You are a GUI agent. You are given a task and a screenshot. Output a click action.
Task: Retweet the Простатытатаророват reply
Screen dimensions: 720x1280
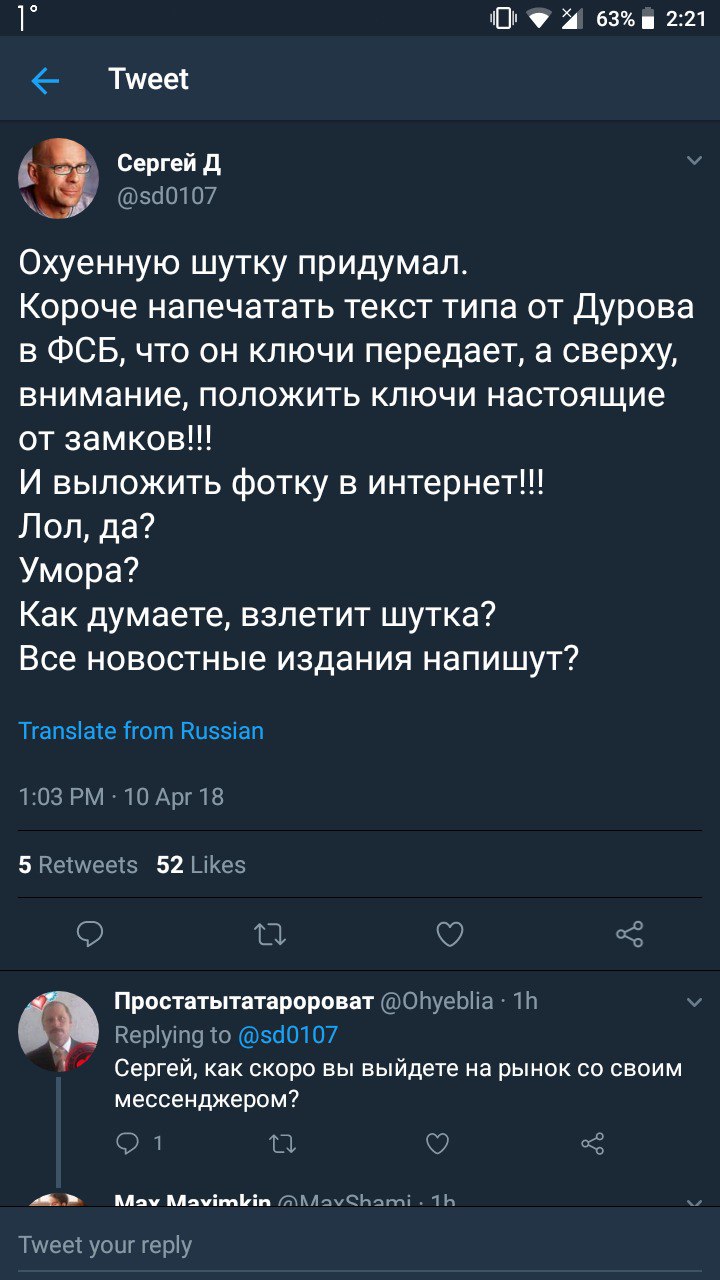(x=283, y=1143)
